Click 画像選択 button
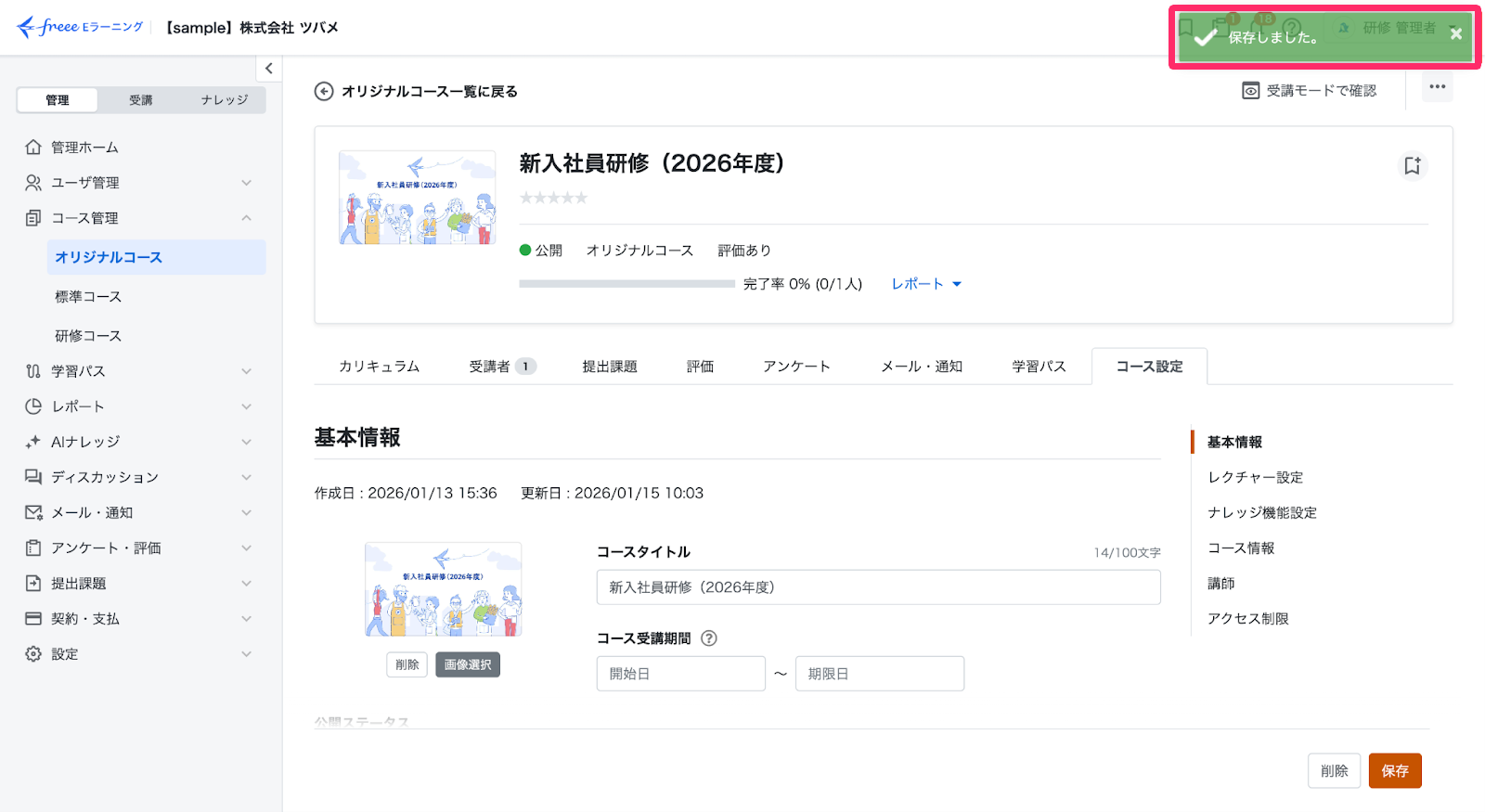The width and height of the screenshot is (1485, 812). (x=468, y=664)
